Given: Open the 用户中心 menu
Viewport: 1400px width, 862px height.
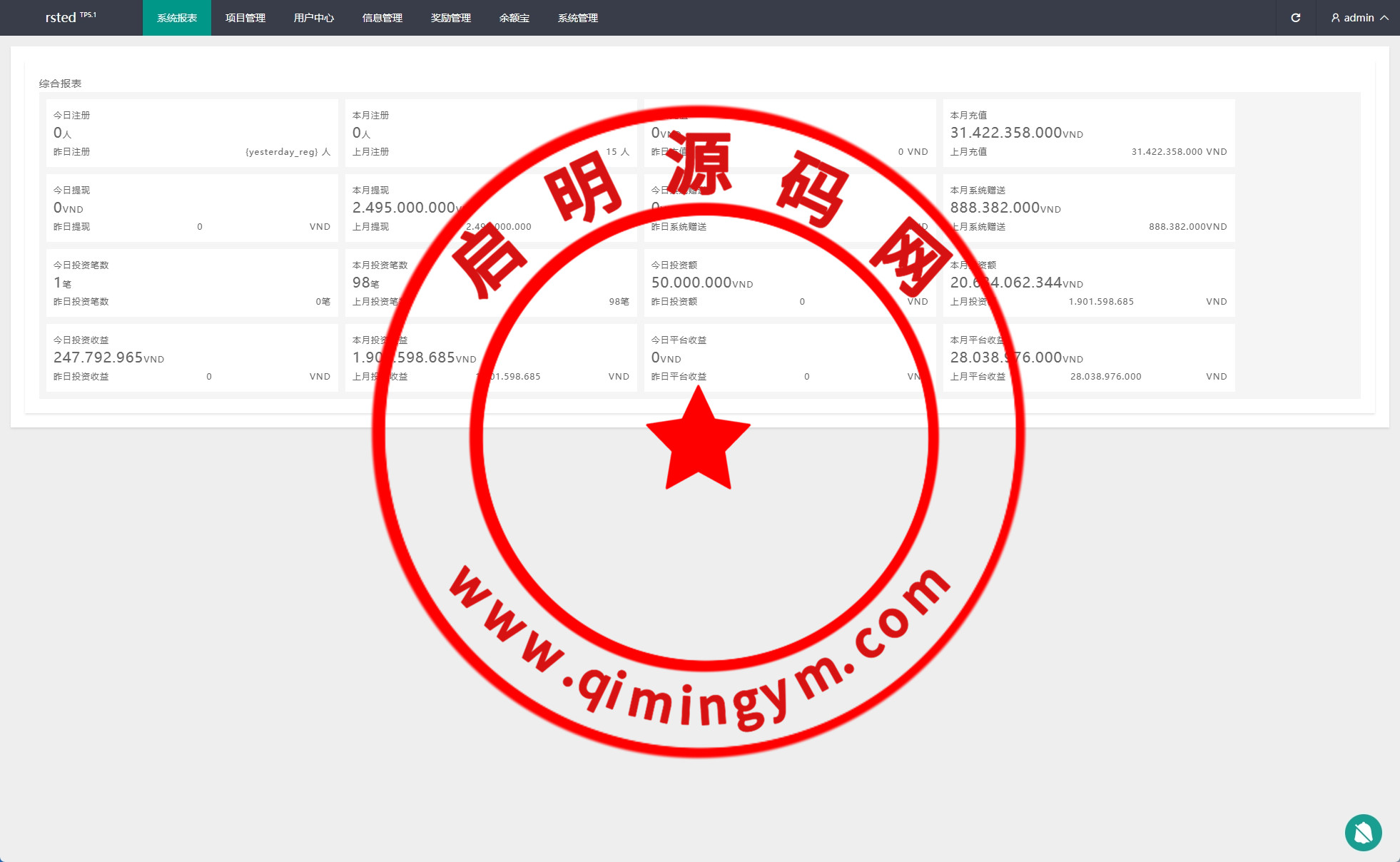Looking at the screenshot, I should (314, 18).
